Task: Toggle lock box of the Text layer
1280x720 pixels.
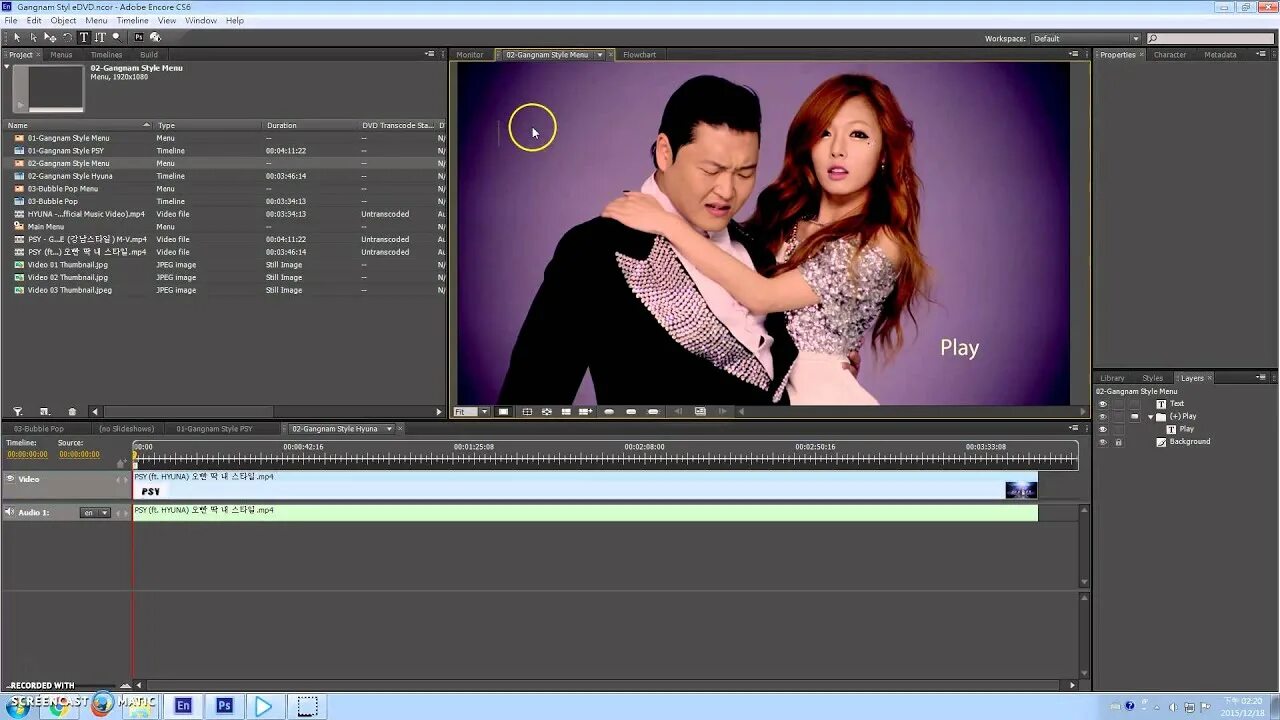Action: pos(1118,404)
